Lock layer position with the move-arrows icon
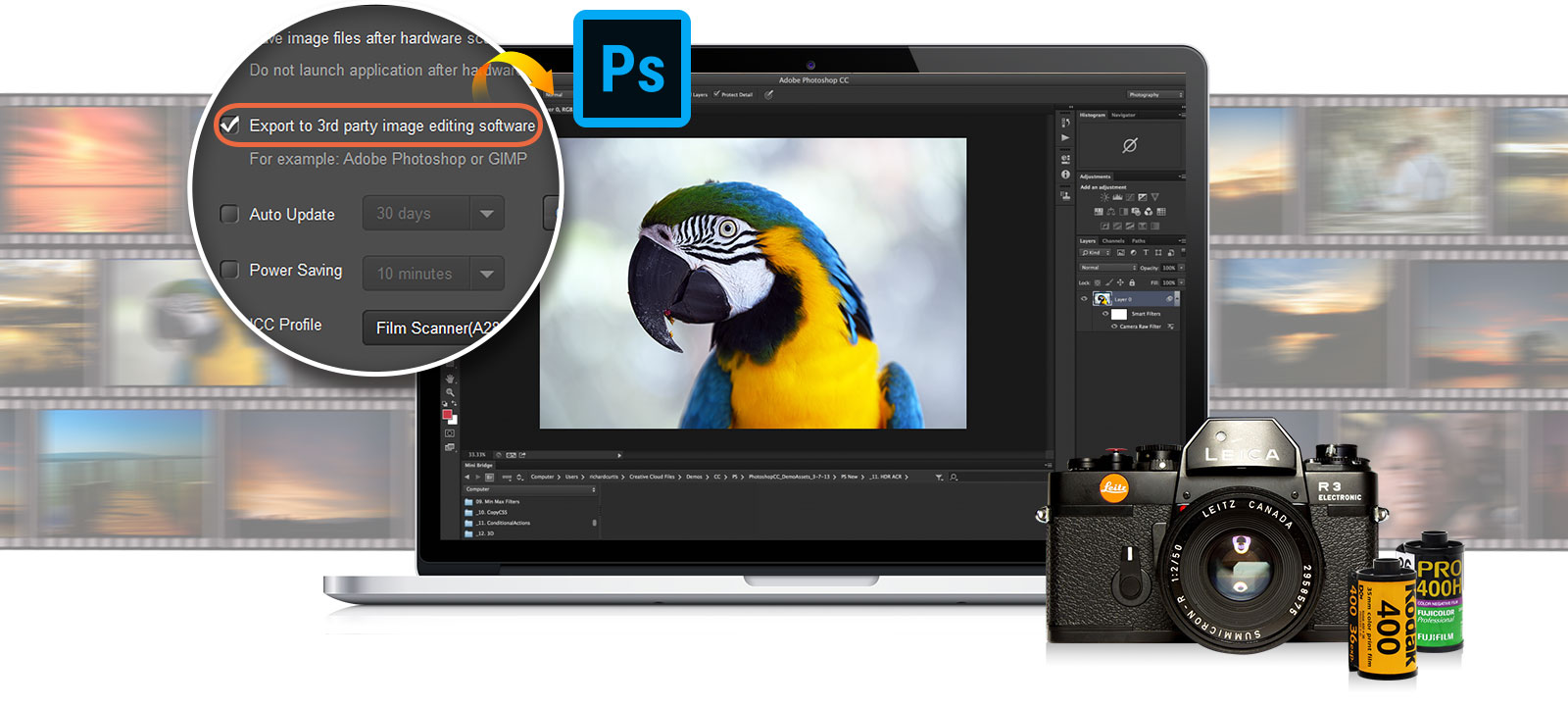Image resolution: width=1568 pixels, height=708 pixels. click(x=1120, y=282)
